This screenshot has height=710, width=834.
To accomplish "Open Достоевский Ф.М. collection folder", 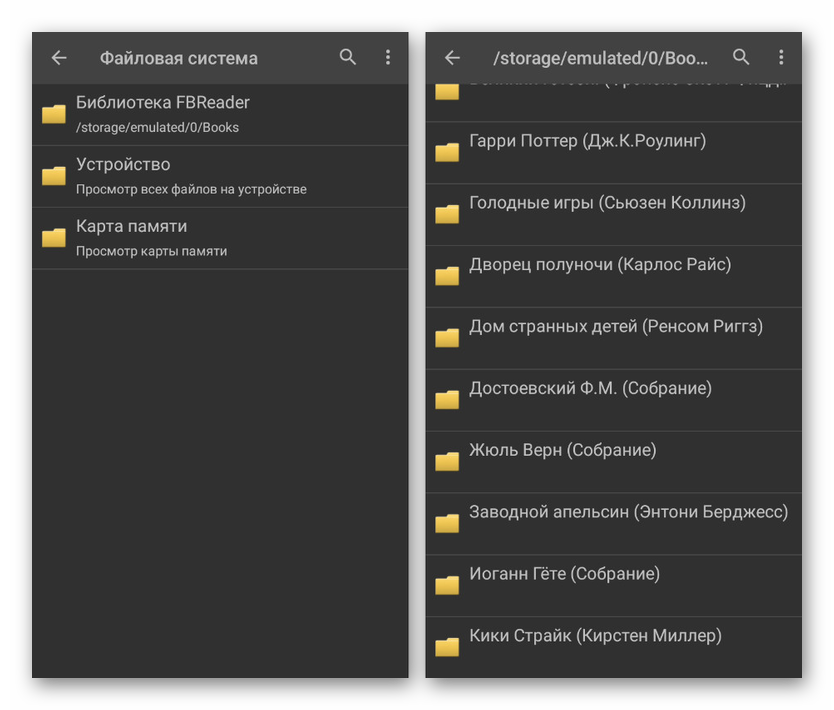I will click(590, 389).
